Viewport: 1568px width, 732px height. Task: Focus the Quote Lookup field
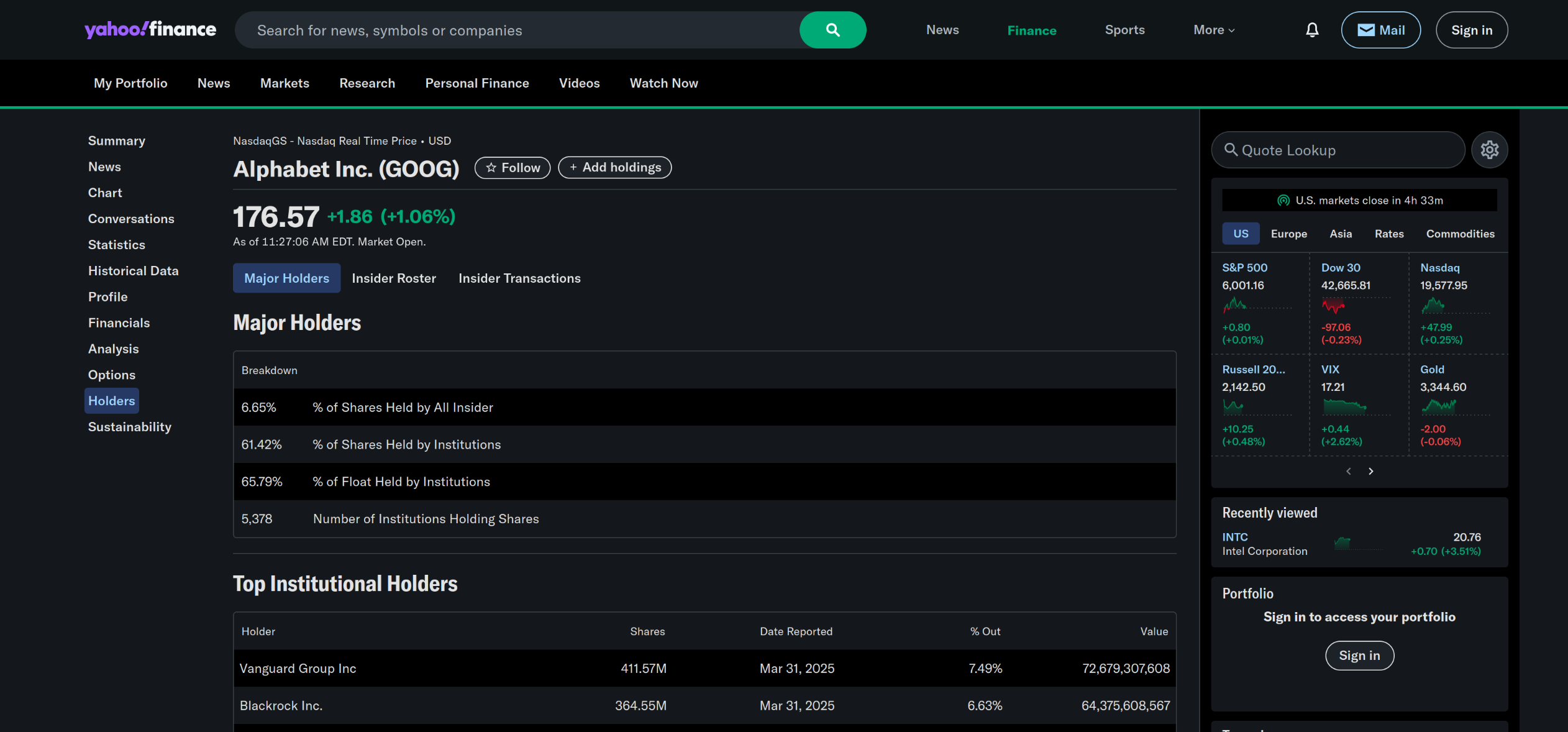pos(1338,150)
